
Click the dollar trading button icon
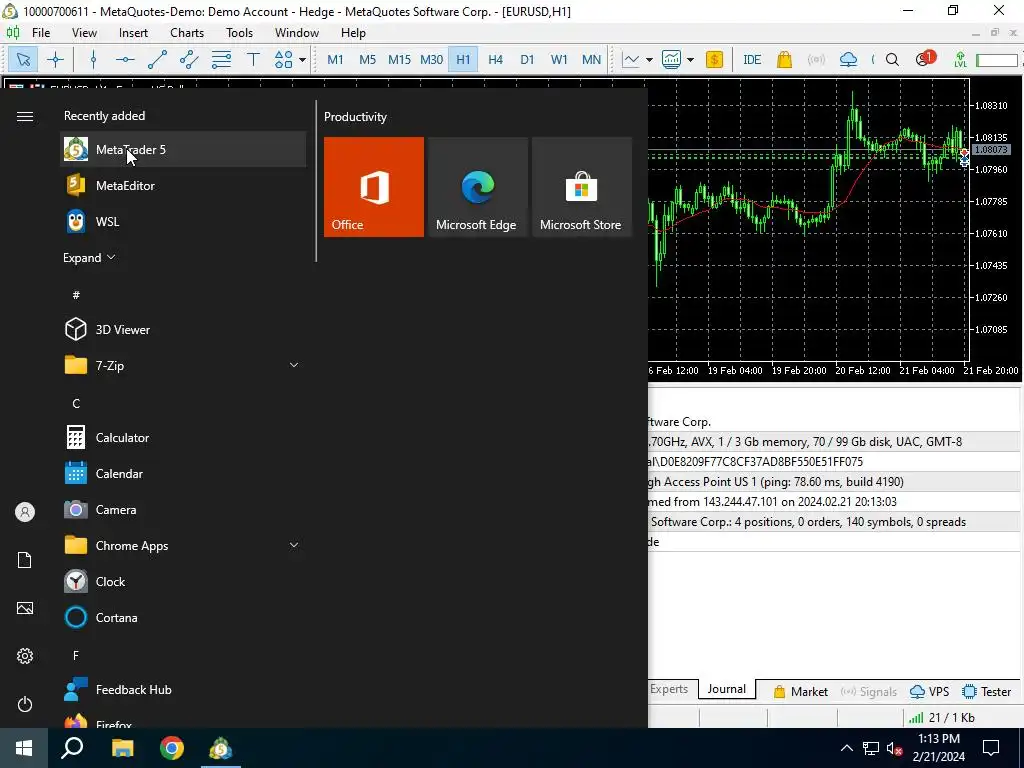pyautogui.click(x=714, y=59)
